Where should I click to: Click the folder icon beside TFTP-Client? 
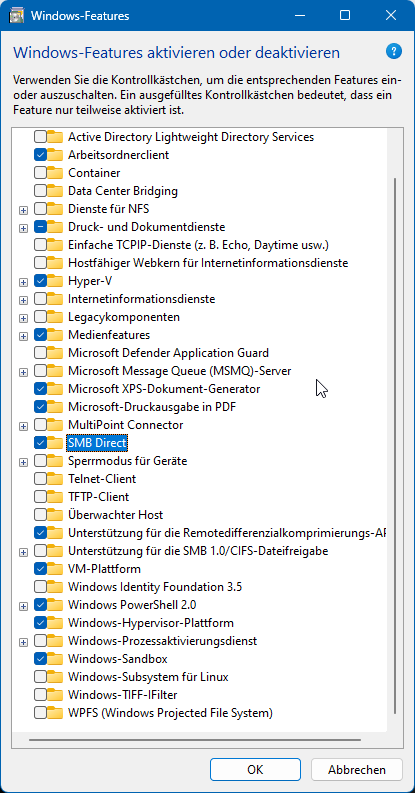[55, 497]
